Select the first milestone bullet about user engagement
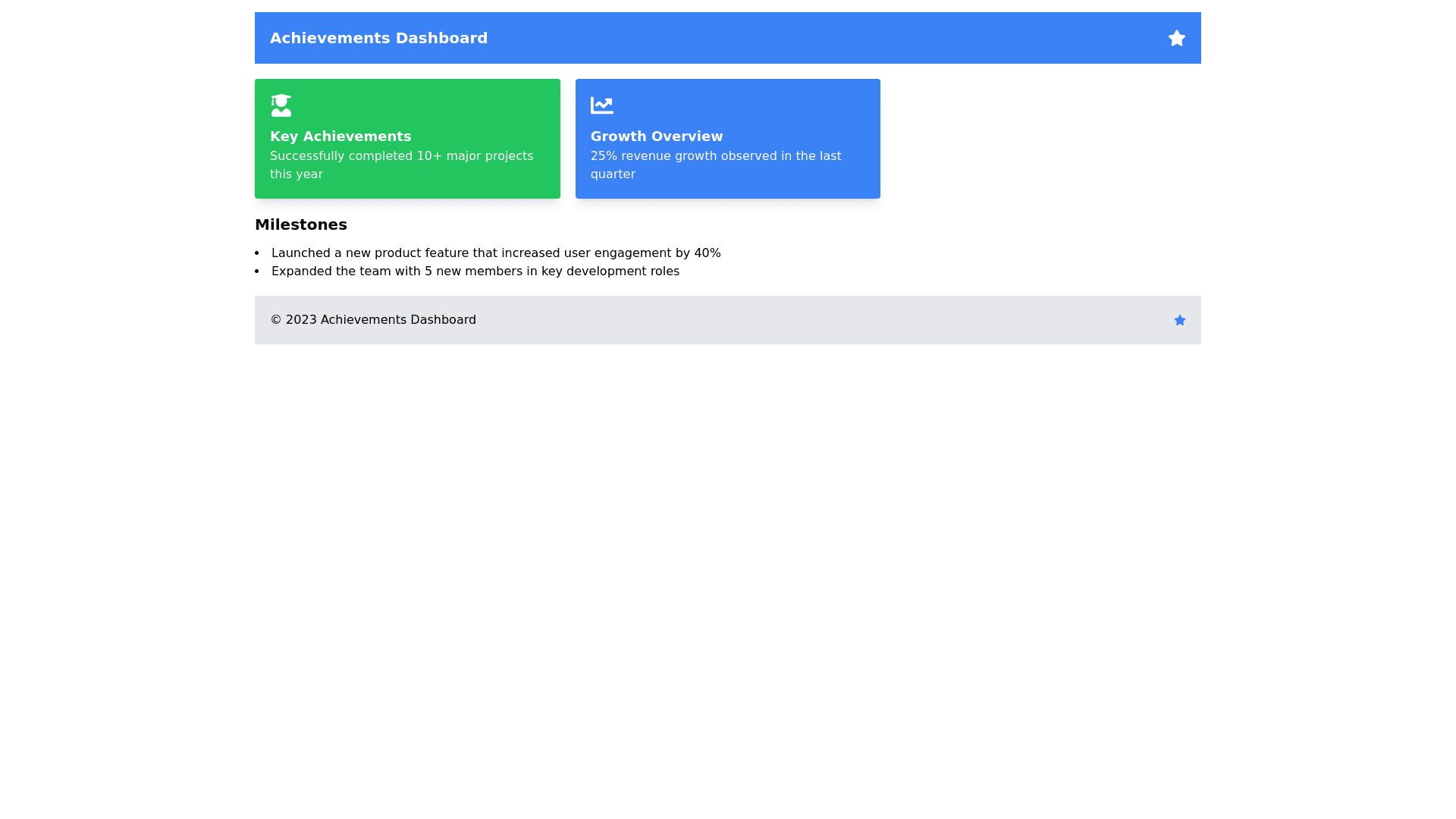Screen dimensions: 1456x819 [495, 253]
